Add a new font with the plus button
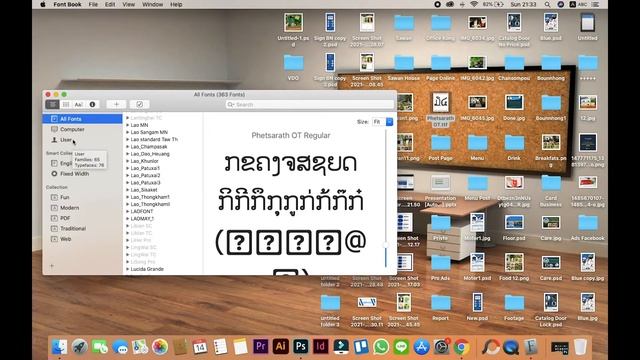Image resolution: width=640 pixels, height=360 pixels. 116,104
